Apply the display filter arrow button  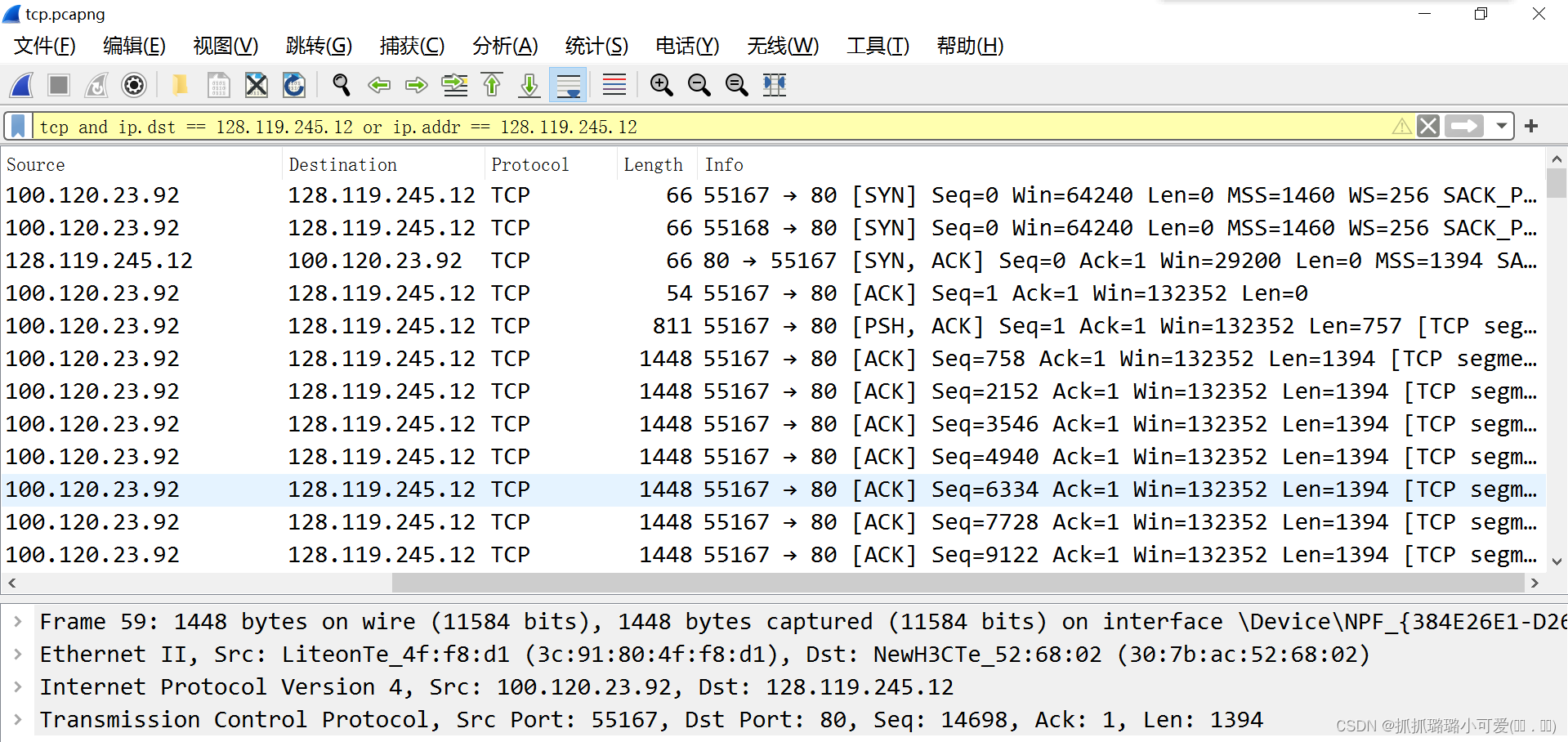coord(1464,127)
